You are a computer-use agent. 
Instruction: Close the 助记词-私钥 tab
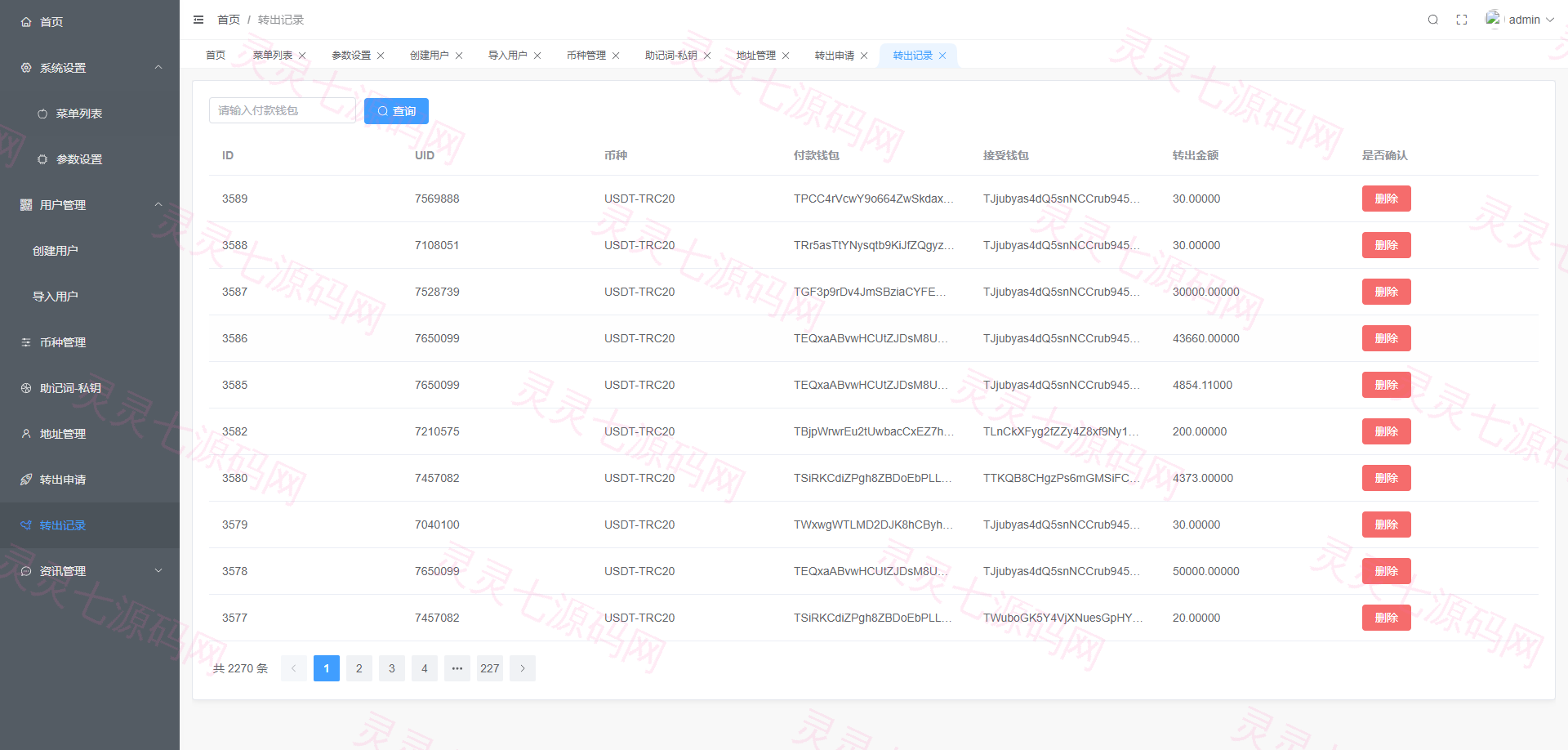point(707,56)
